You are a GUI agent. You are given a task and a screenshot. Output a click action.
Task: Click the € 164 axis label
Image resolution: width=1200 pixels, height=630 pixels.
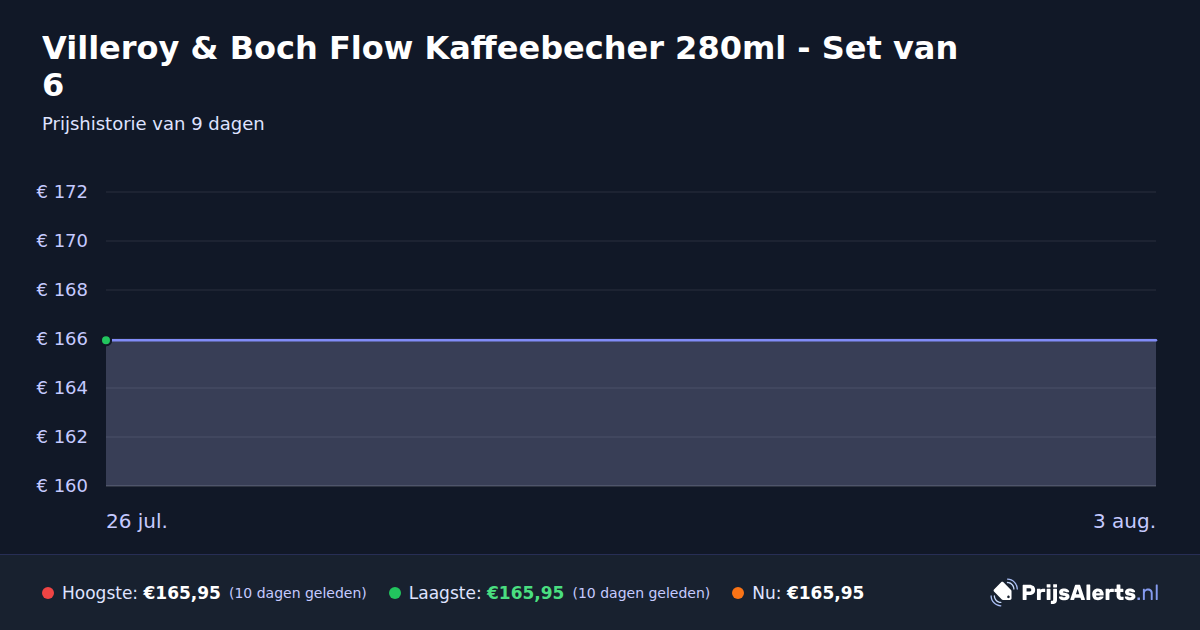(62, 388)
